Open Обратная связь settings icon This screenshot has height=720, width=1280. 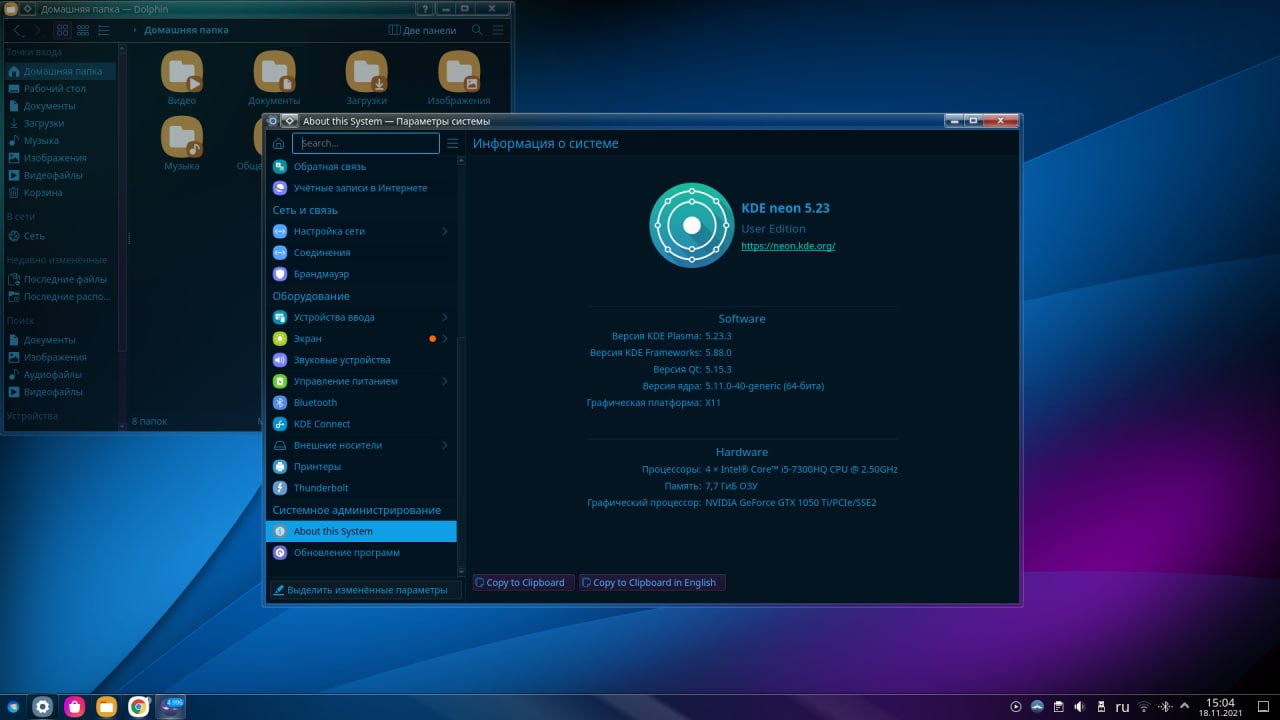pos(280,167)
